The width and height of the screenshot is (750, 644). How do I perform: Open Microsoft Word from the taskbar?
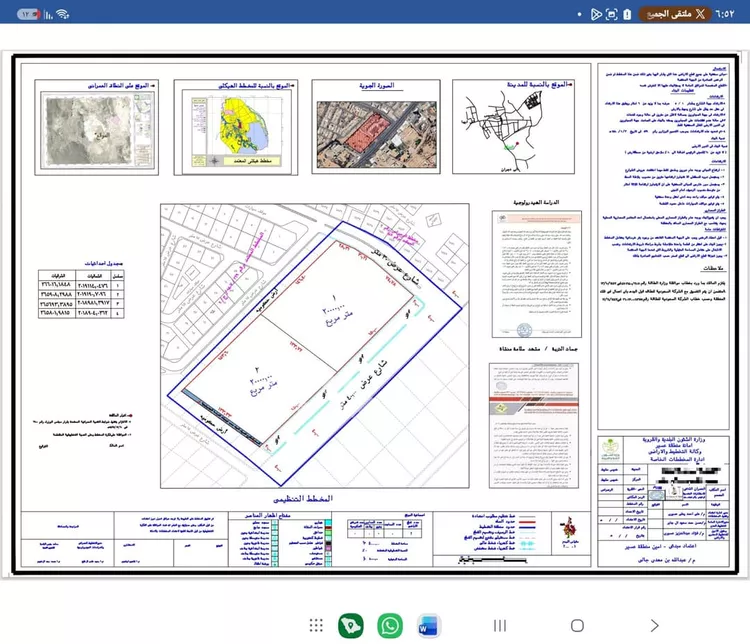pyautogui.click(x=428, y=625)
